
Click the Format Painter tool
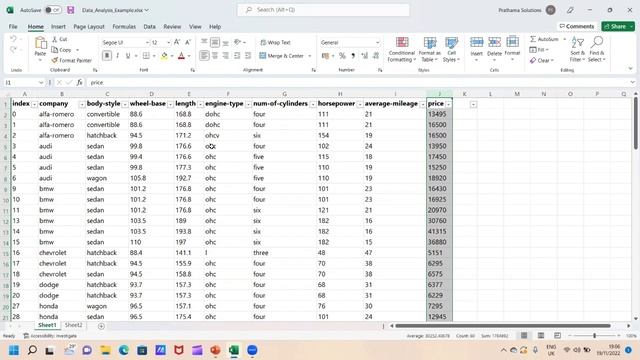tap(71, 60)
